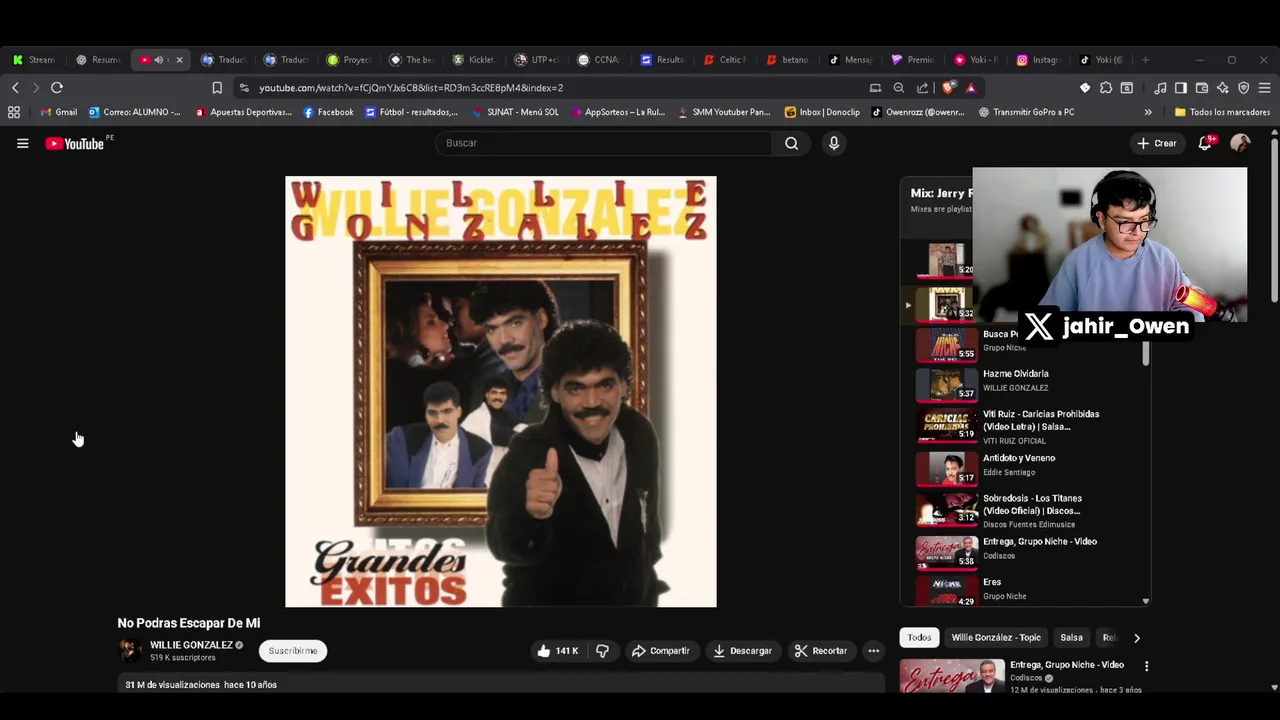Open Apuestas Deportivas bookmark

[x=243, y=112]
